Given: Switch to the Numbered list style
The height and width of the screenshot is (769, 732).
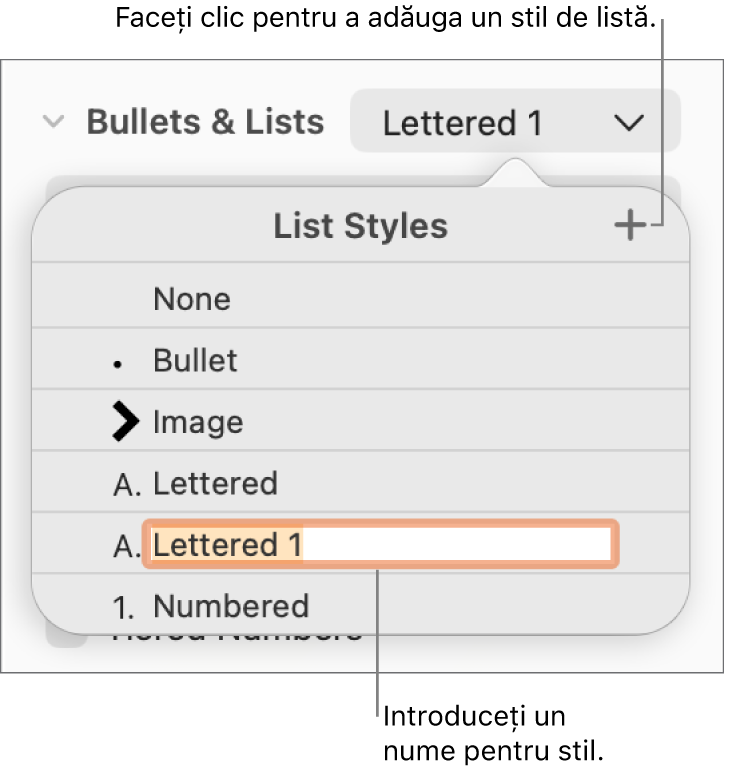Looking at the screenshot, I should click(x=231, y=606).
